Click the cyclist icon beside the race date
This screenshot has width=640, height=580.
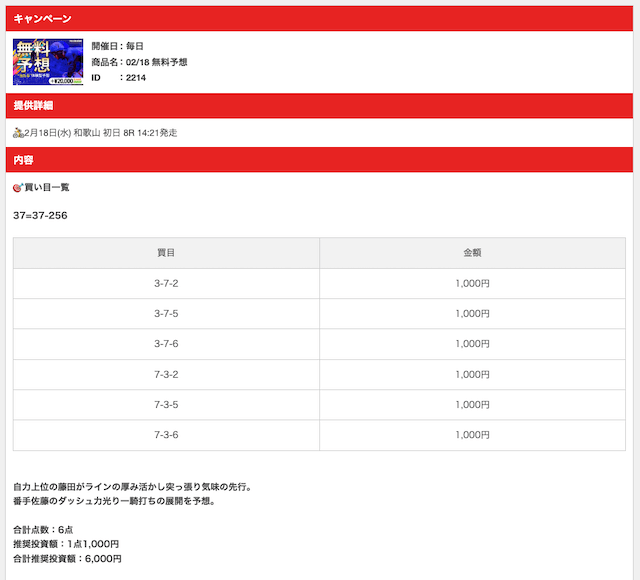click(18, 132)
